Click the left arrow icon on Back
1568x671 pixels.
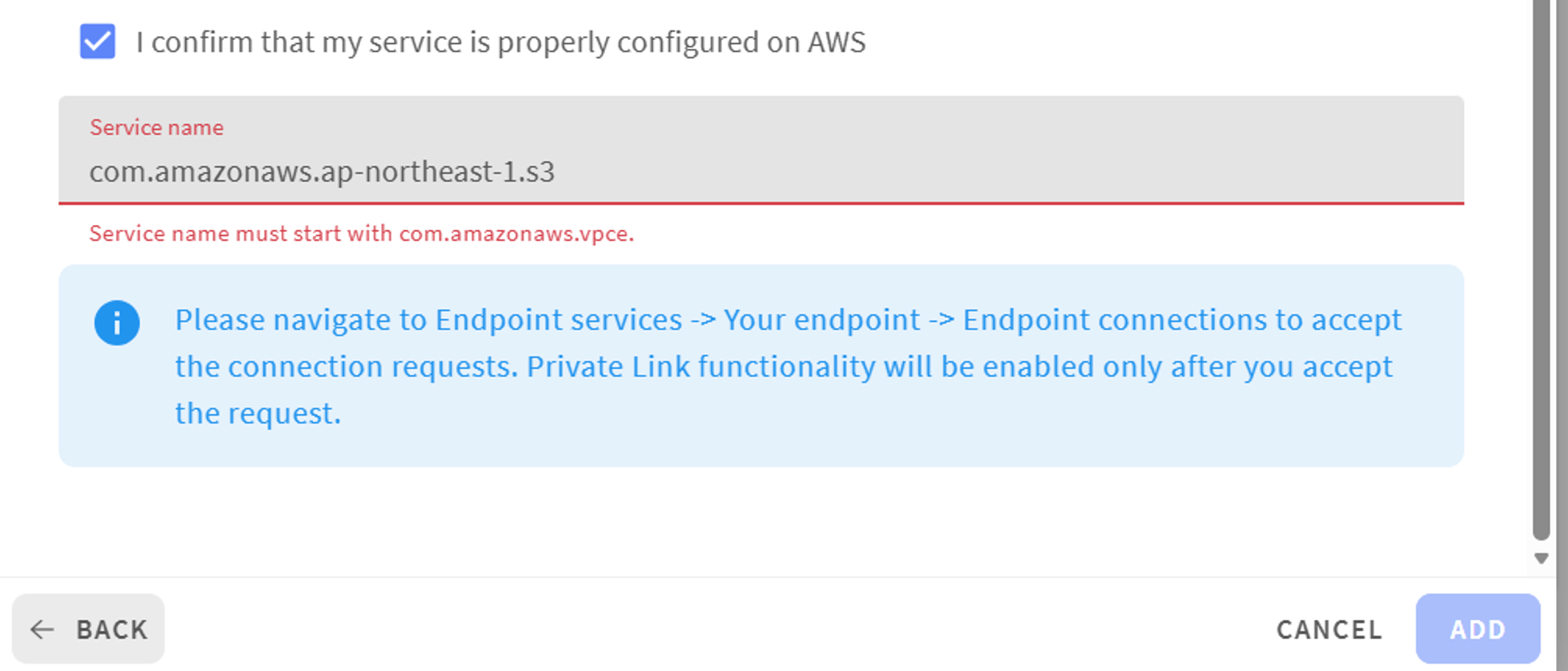click(42, 629)
